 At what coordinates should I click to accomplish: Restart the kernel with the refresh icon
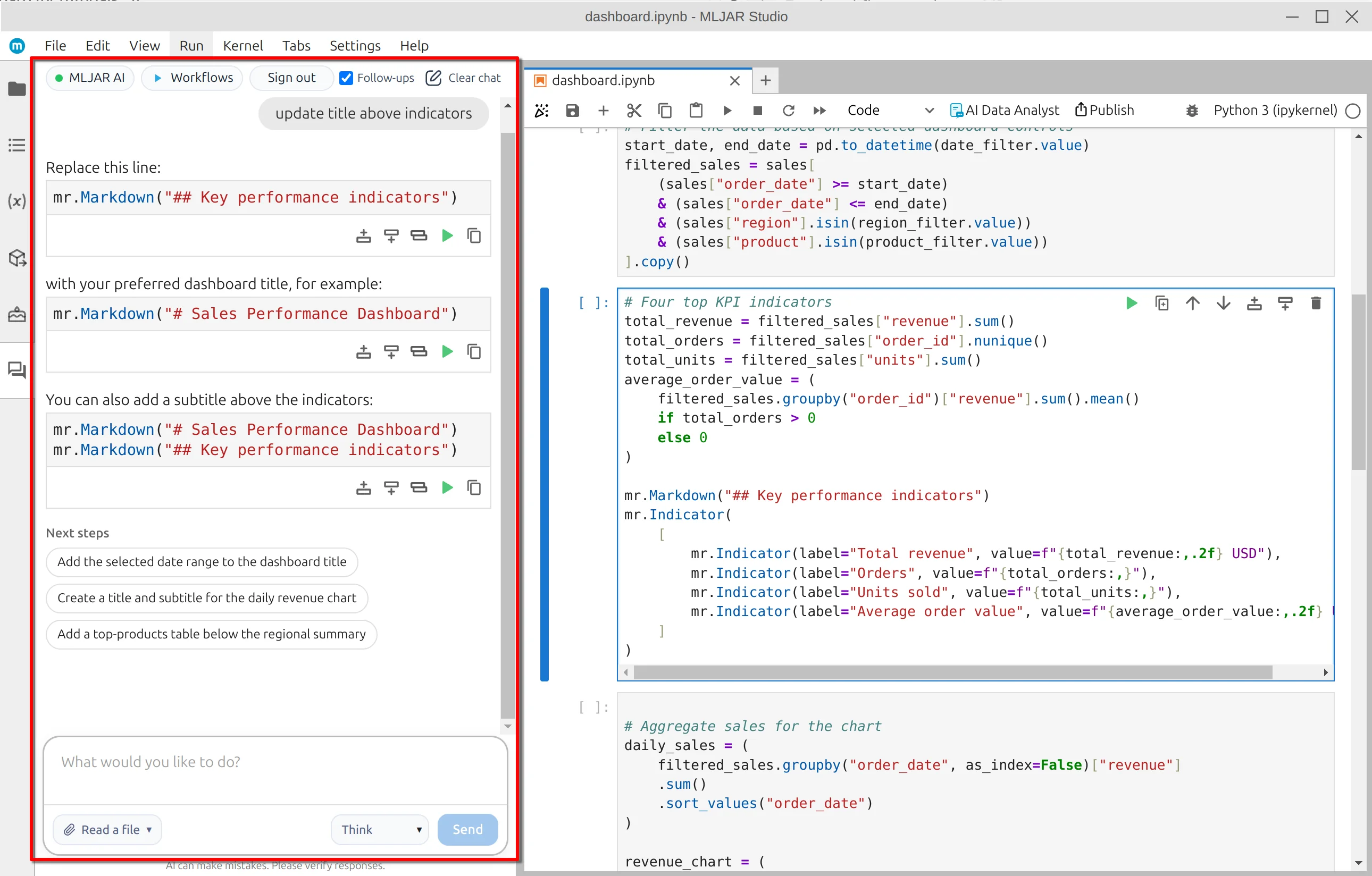[789, 111]
